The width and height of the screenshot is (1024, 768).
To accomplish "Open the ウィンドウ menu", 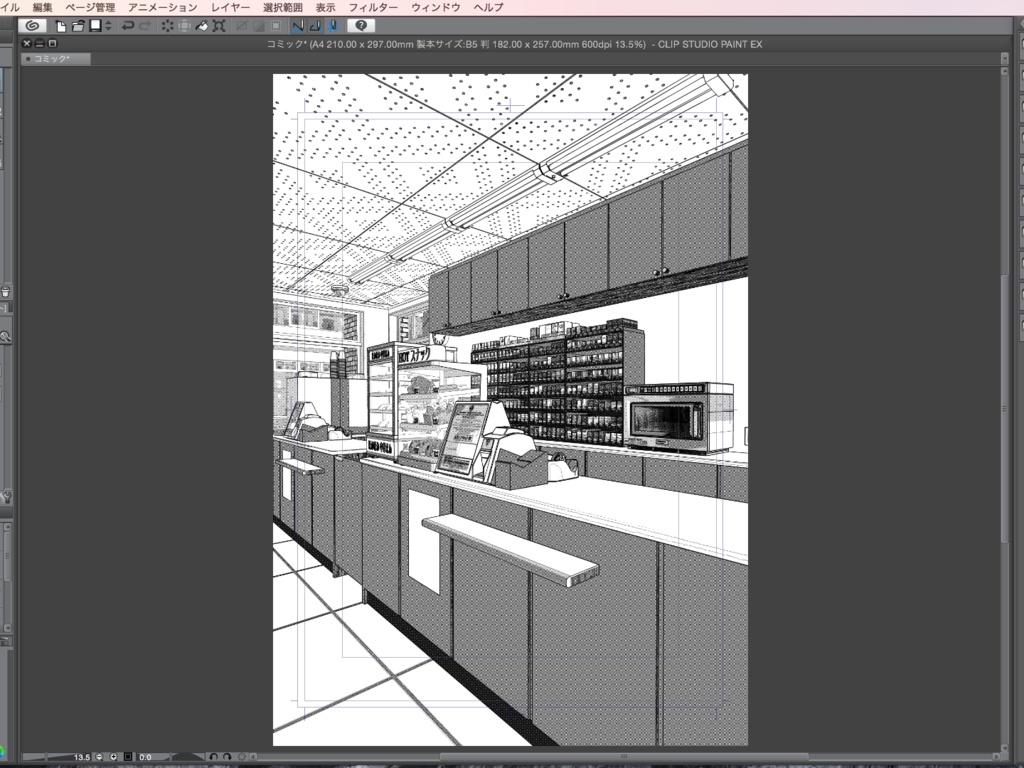I will pyautogui.click(x=436, y=7).
